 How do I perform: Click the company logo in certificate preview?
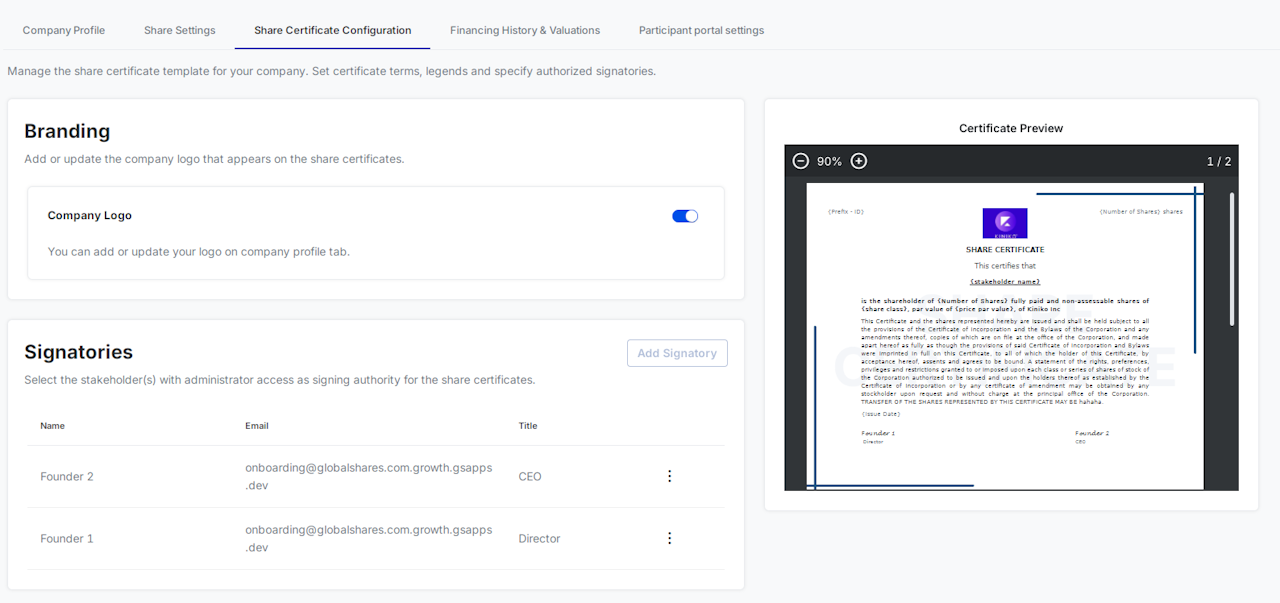pos(1005,223)
